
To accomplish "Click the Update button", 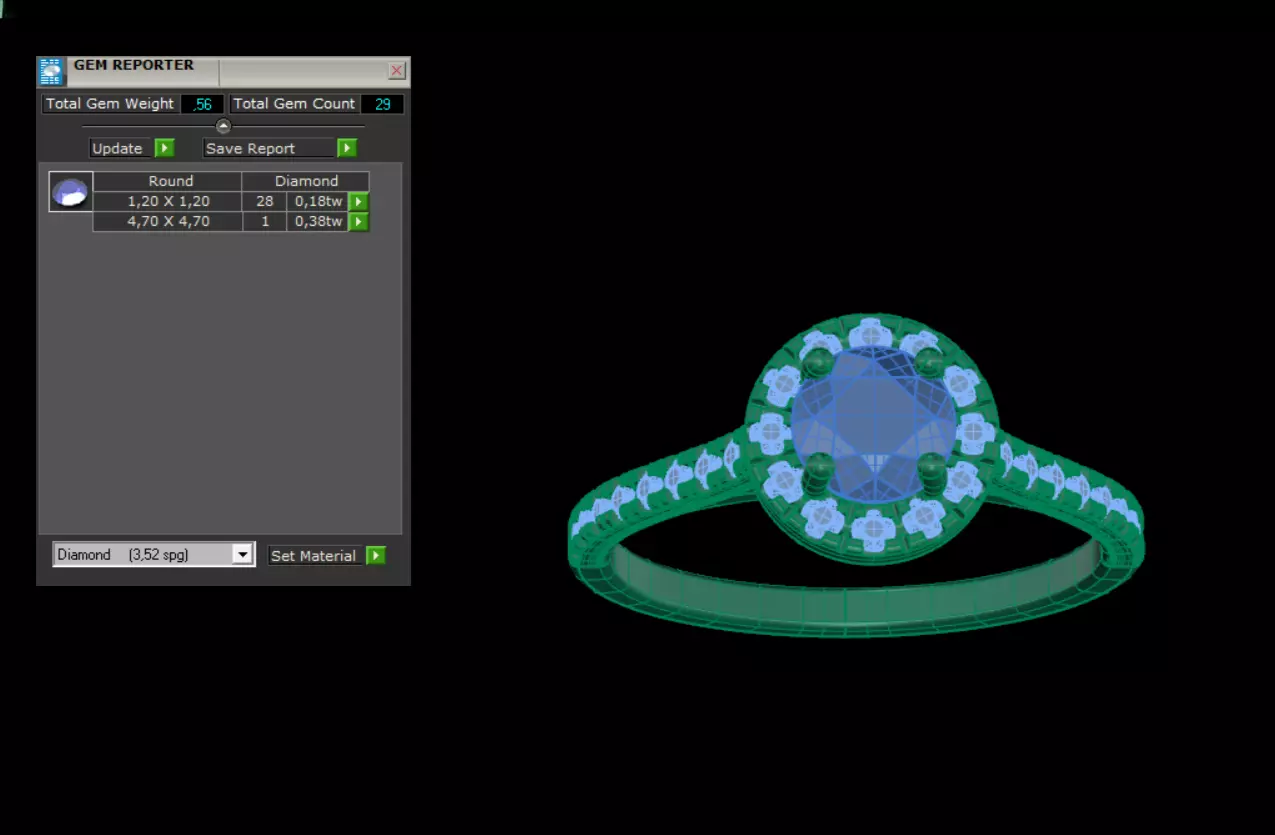I will click(120, 148).
